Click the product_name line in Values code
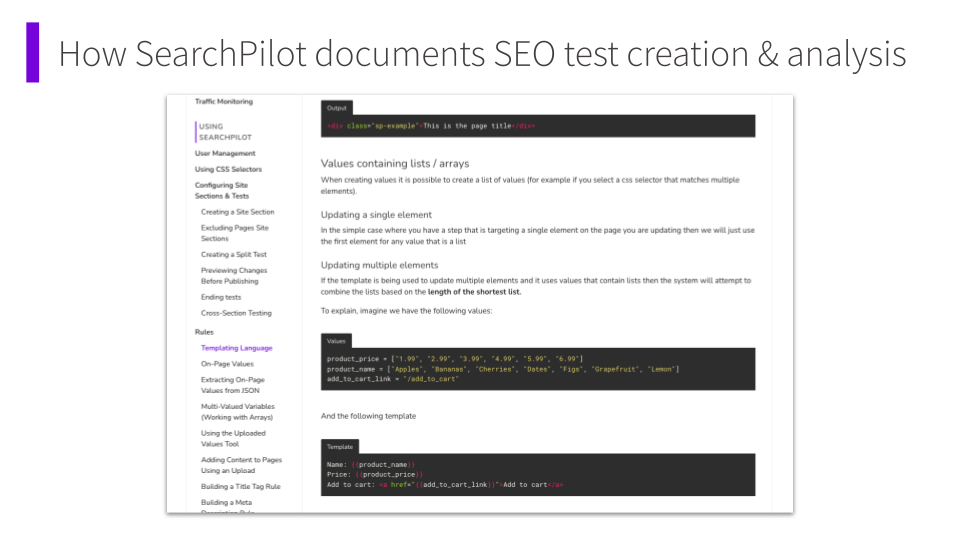This screenshot has width=960, height=540. (x=503, y=369)
